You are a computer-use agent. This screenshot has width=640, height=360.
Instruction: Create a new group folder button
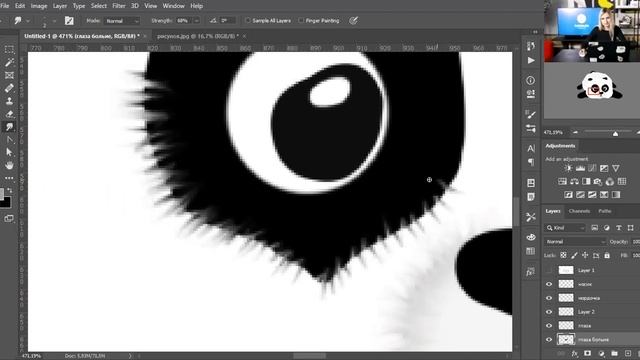click(x=615, y=353)
